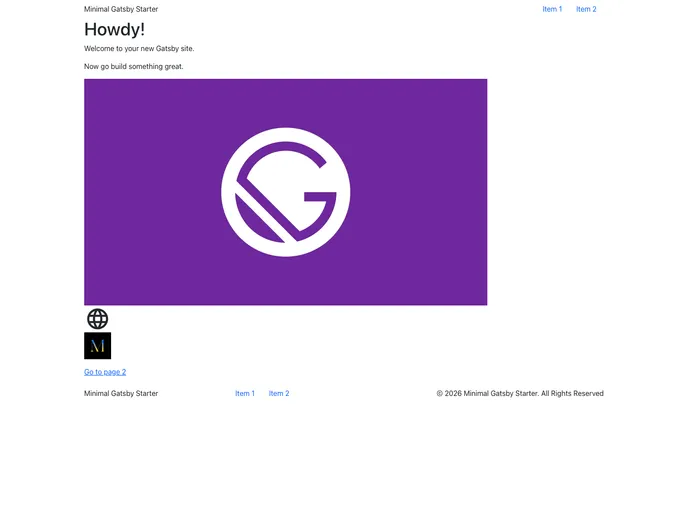Open the Go to page 2 link
Image resolution: width=688 pixels, height=512 pixels.
pos(105,372)
